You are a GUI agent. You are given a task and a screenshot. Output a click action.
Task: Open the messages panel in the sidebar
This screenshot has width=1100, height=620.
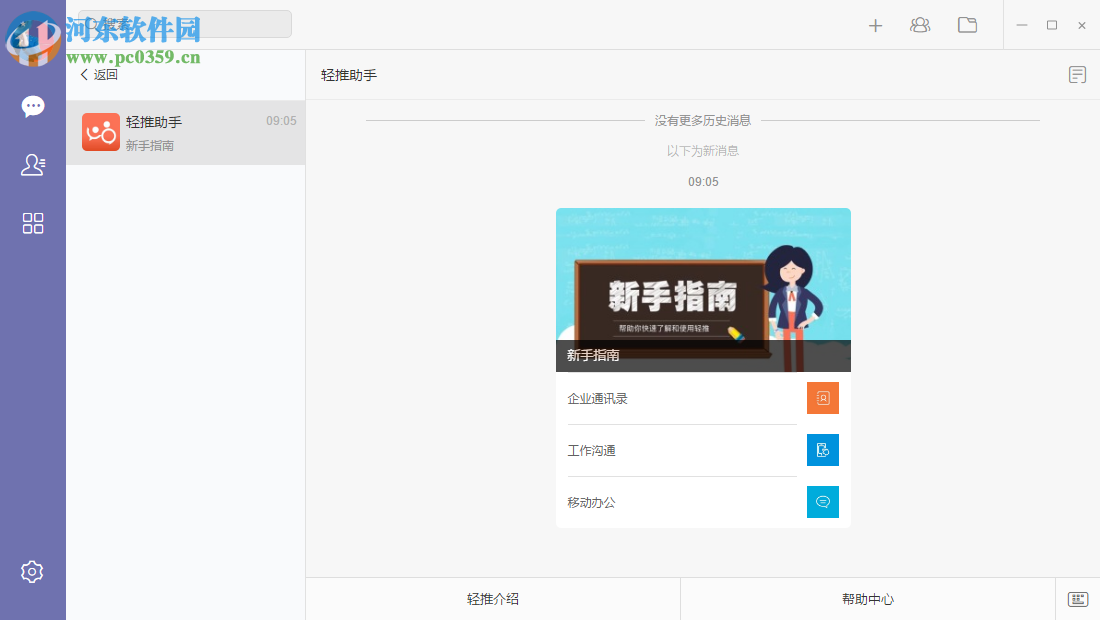coord(33,105)
